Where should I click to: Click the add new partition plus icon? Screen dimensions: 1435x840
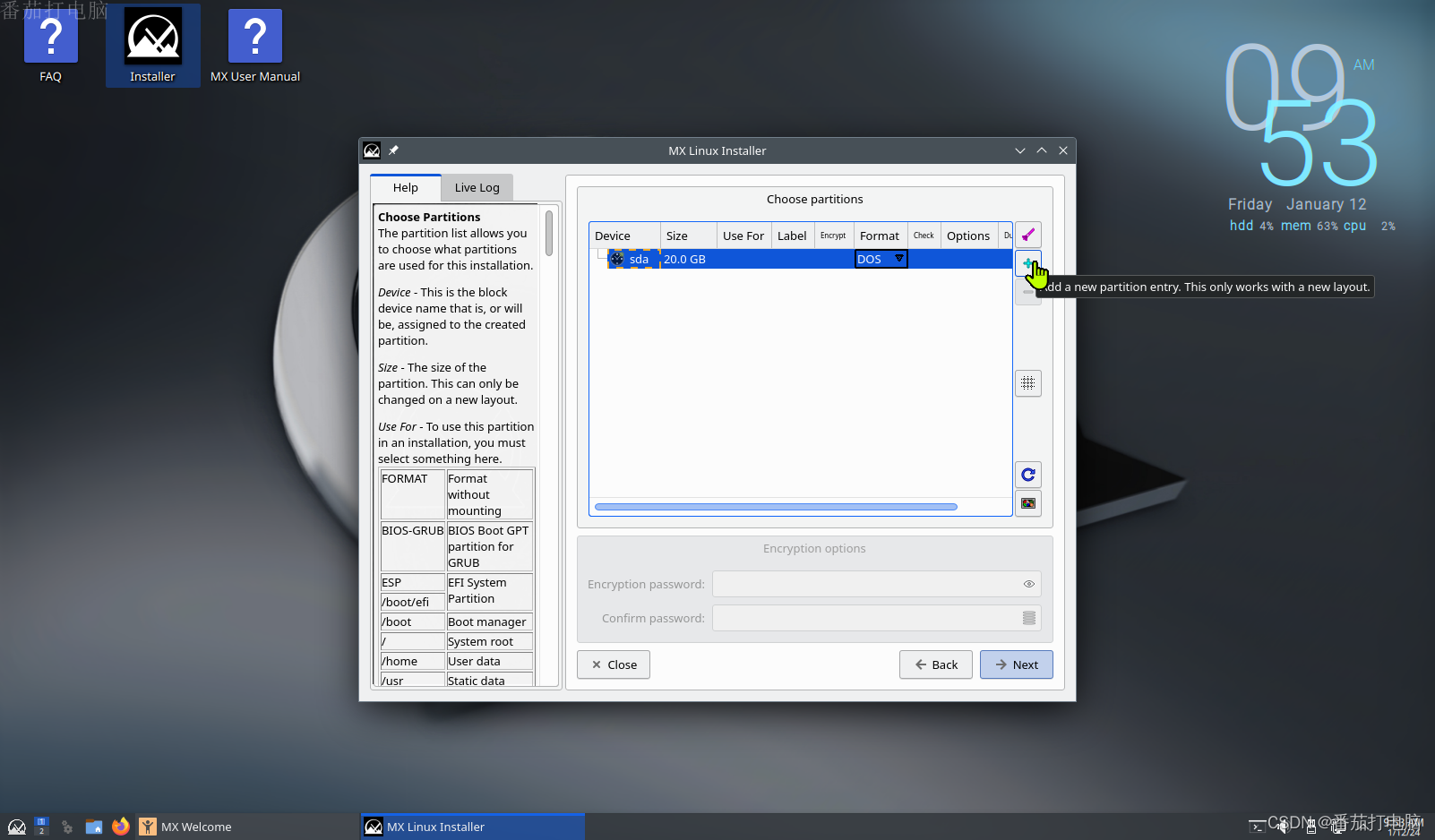point(1028,263)
